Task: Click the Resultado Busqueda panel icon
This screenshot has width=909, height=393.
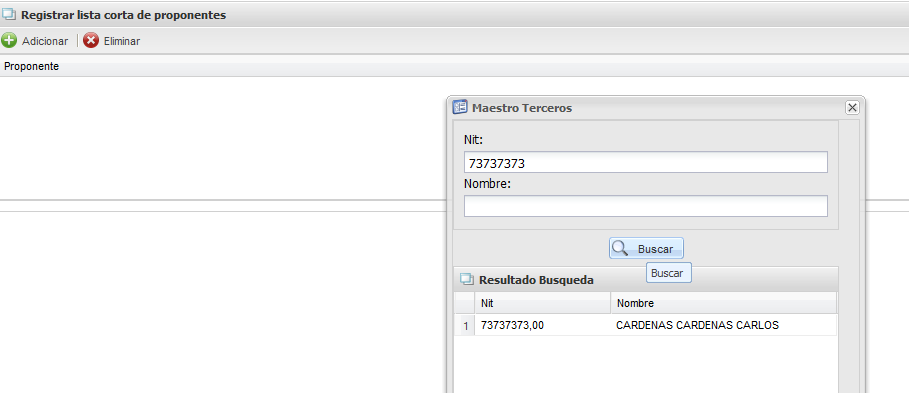Action: click(467, 279)
